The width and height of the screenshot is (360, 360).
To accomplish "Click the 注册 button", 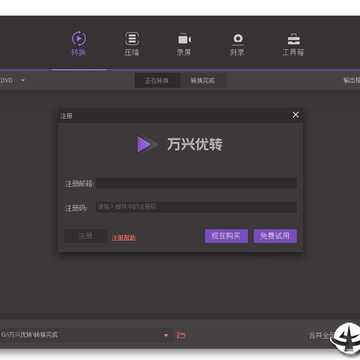I will click(85, 236).
